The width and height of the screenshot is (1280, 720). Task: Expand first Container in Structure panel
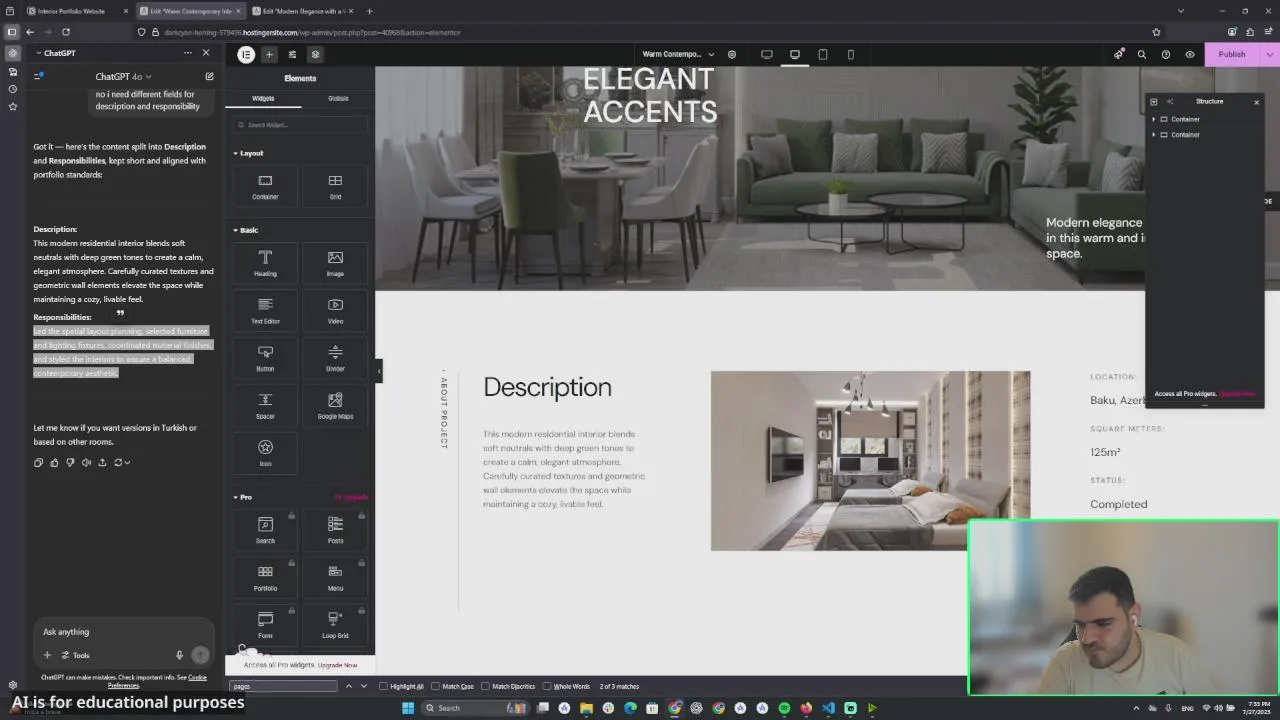1154,119
